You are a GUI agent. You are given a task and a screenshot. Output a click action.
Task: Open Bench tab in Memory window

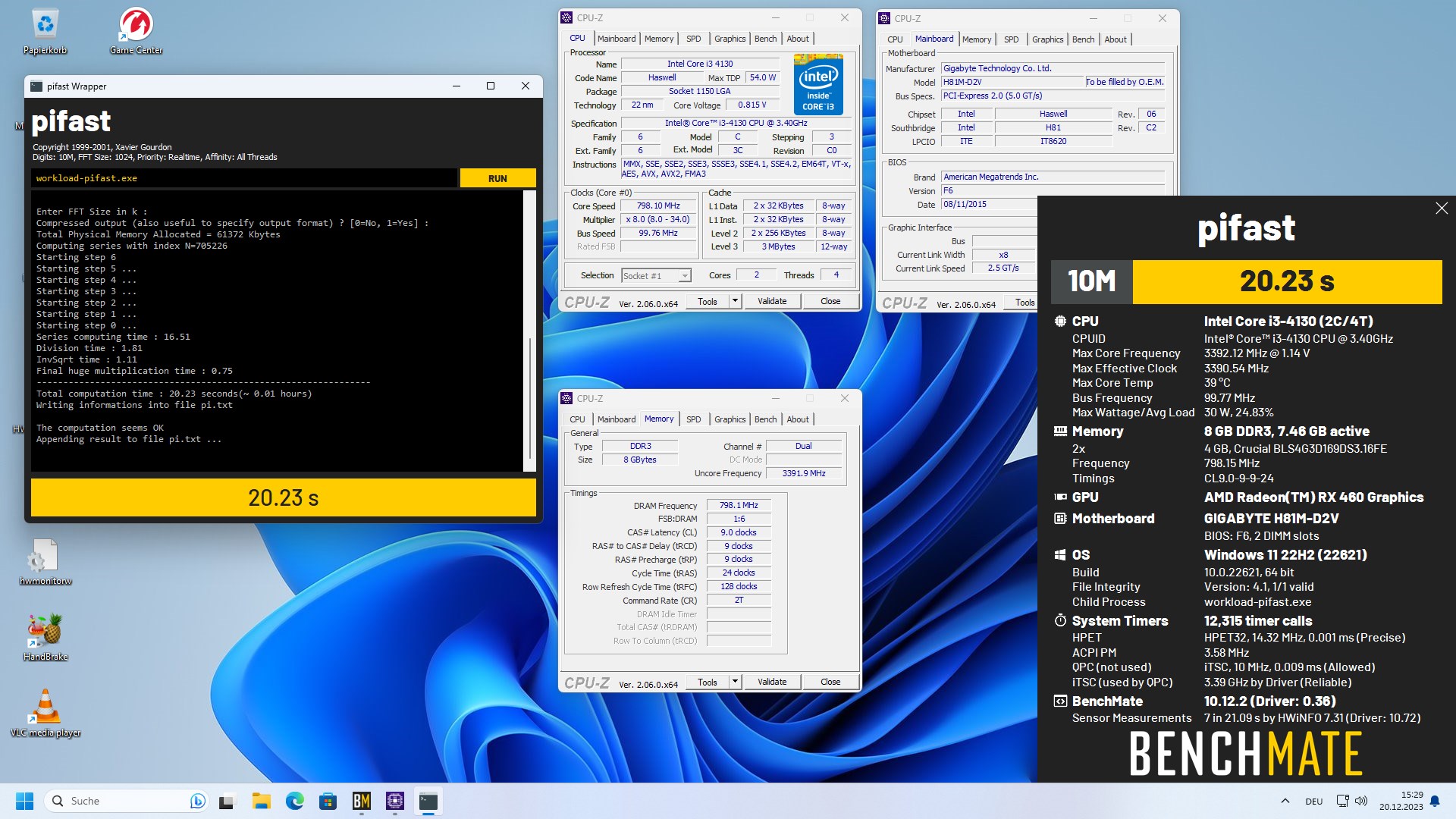click(765, 419)
